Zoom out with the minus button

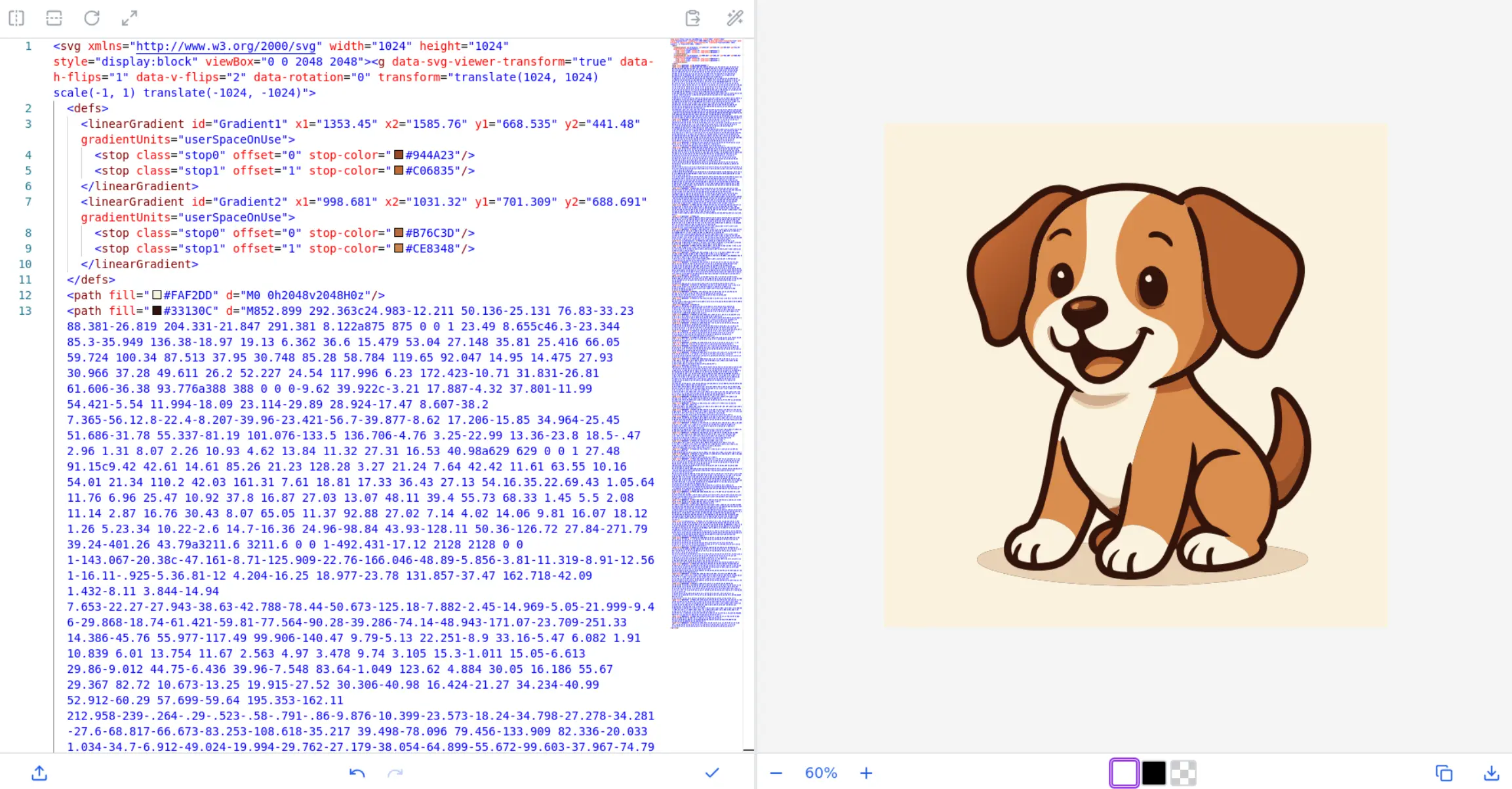(776, 773)
